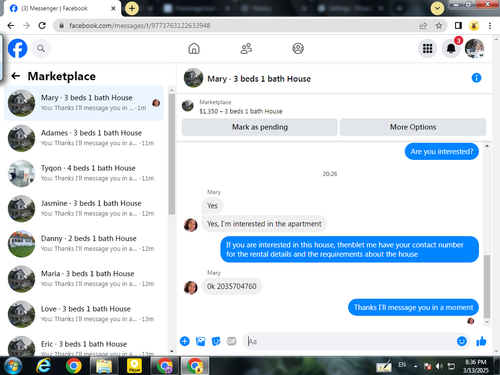Share this page via the address bar icon
This screenshot has height=375, width=500.
[423, 26]
